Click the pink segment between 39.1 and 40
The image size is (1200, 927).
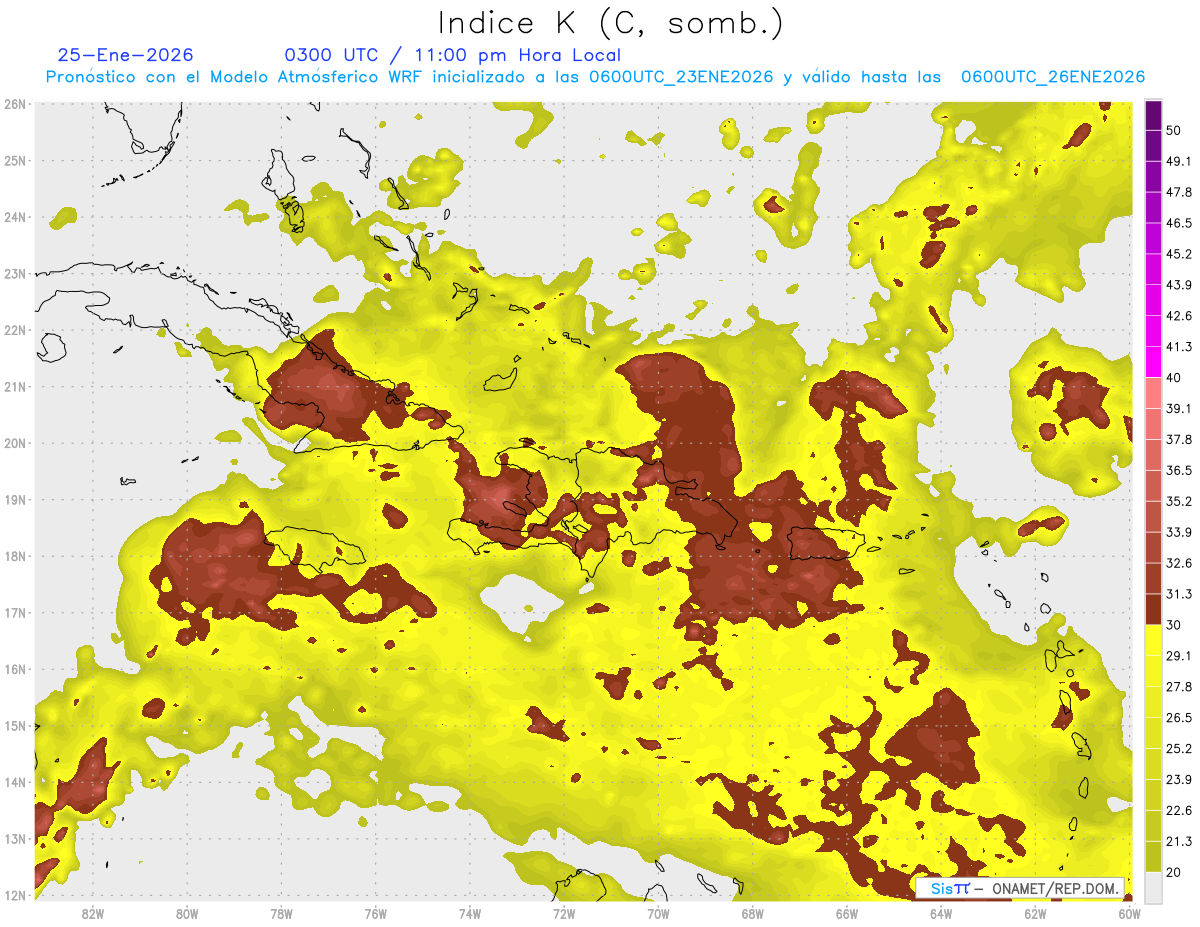(1154, 393)
